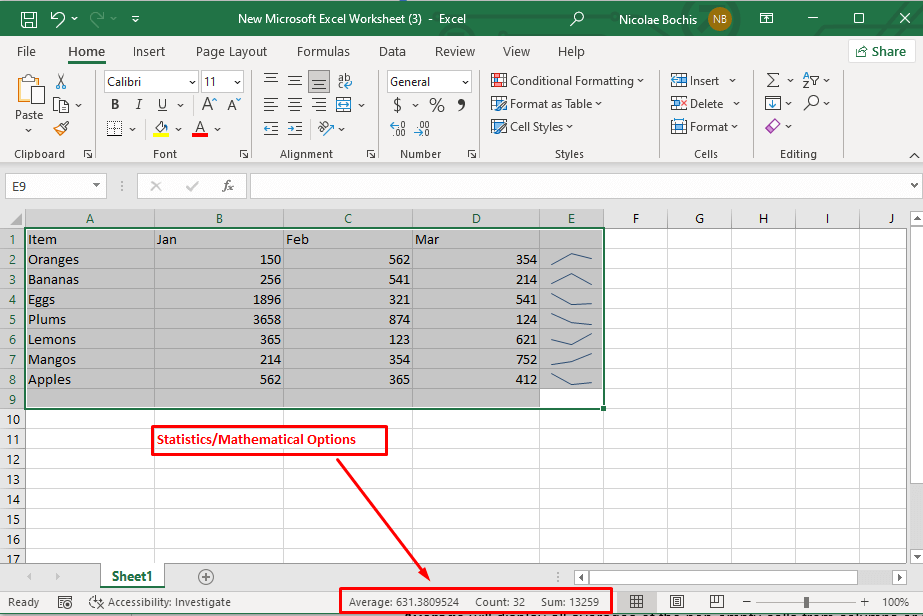Click the Insert Function fx icon
923x616 pixels.
[x=228, y=186]
